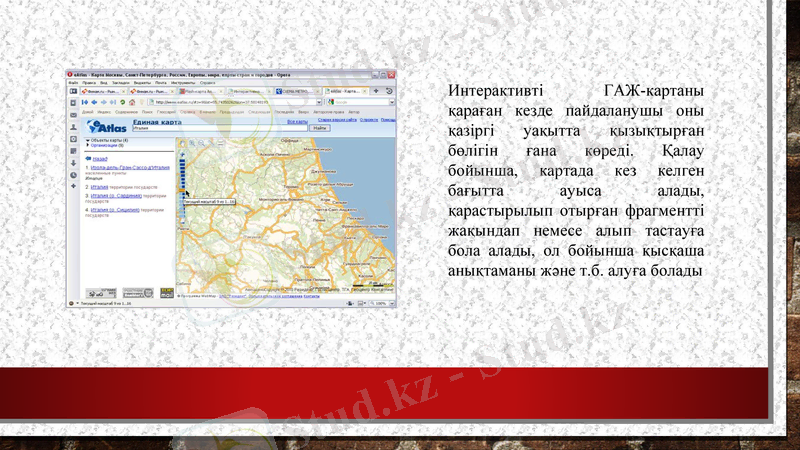
Task: Click the plus at top of zoom slider
Action: point(182,155)
